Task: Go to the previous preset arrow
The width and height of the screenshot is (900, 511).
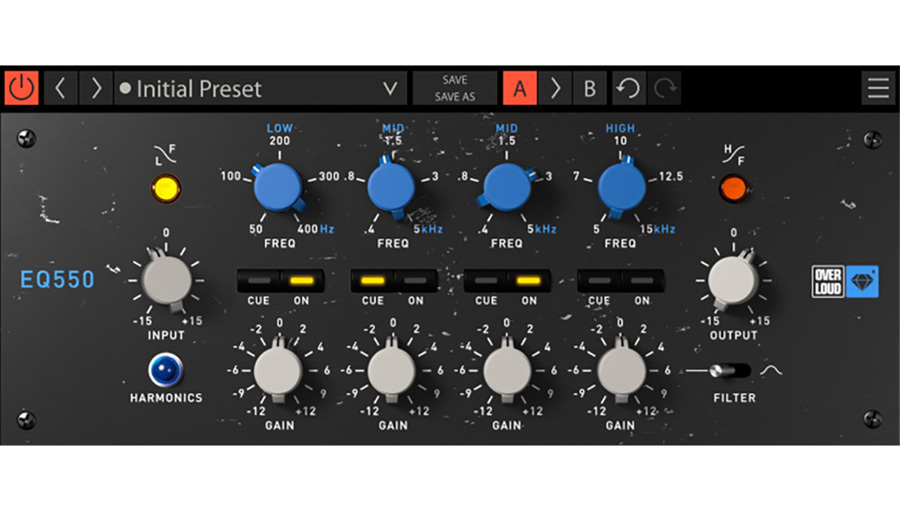Action: pyautogui.click(x=60, y=88)
